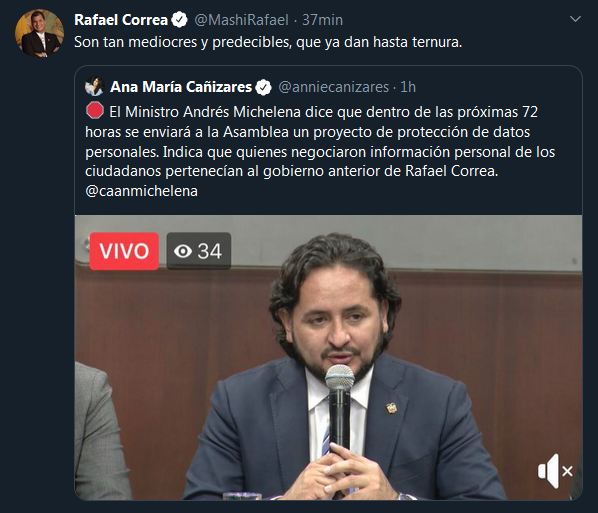Play the live video of the minister

pyautogui.click(x=328, y=357)
